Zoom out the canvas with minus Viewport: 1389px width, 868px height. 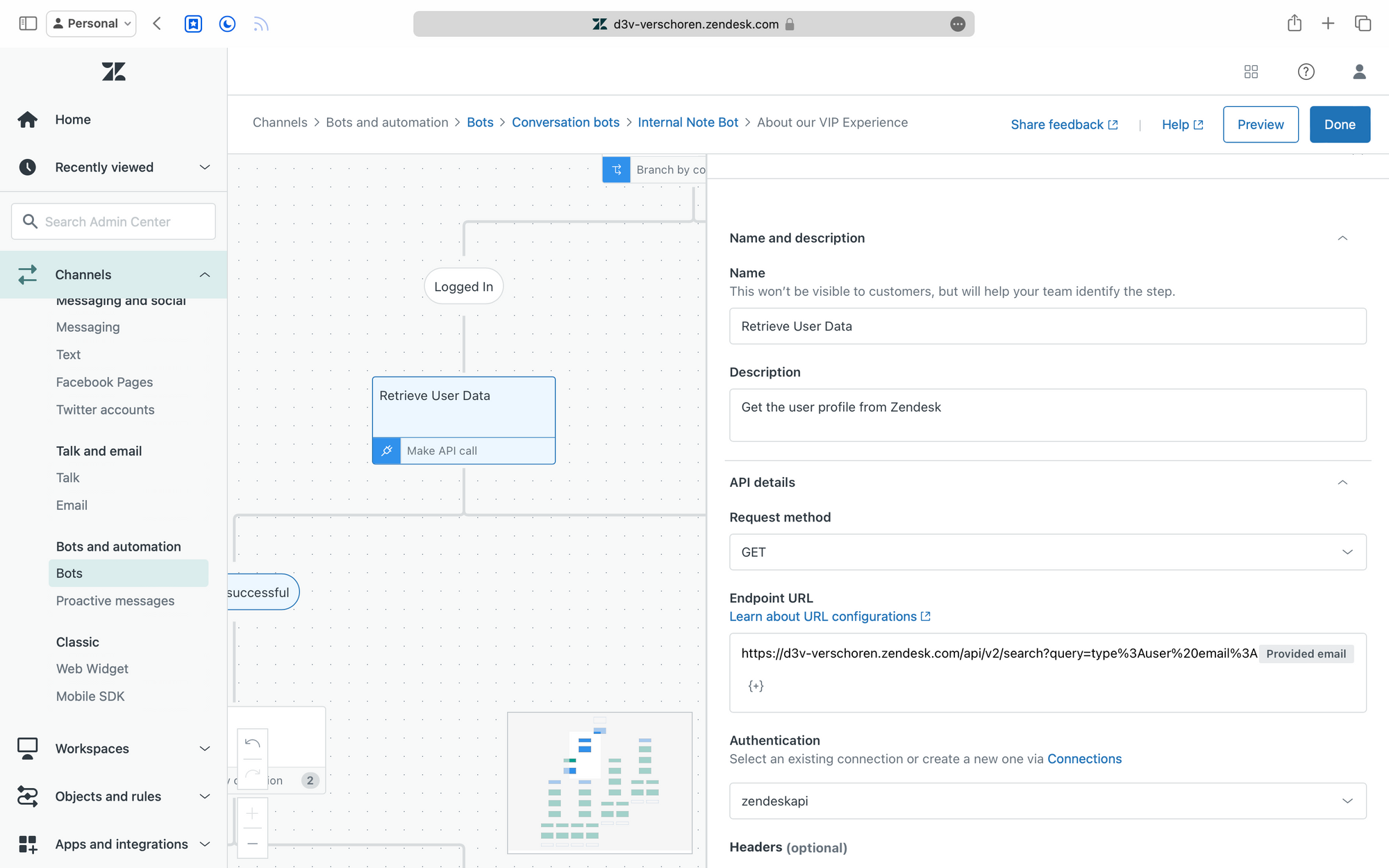[x=253, y=844]
